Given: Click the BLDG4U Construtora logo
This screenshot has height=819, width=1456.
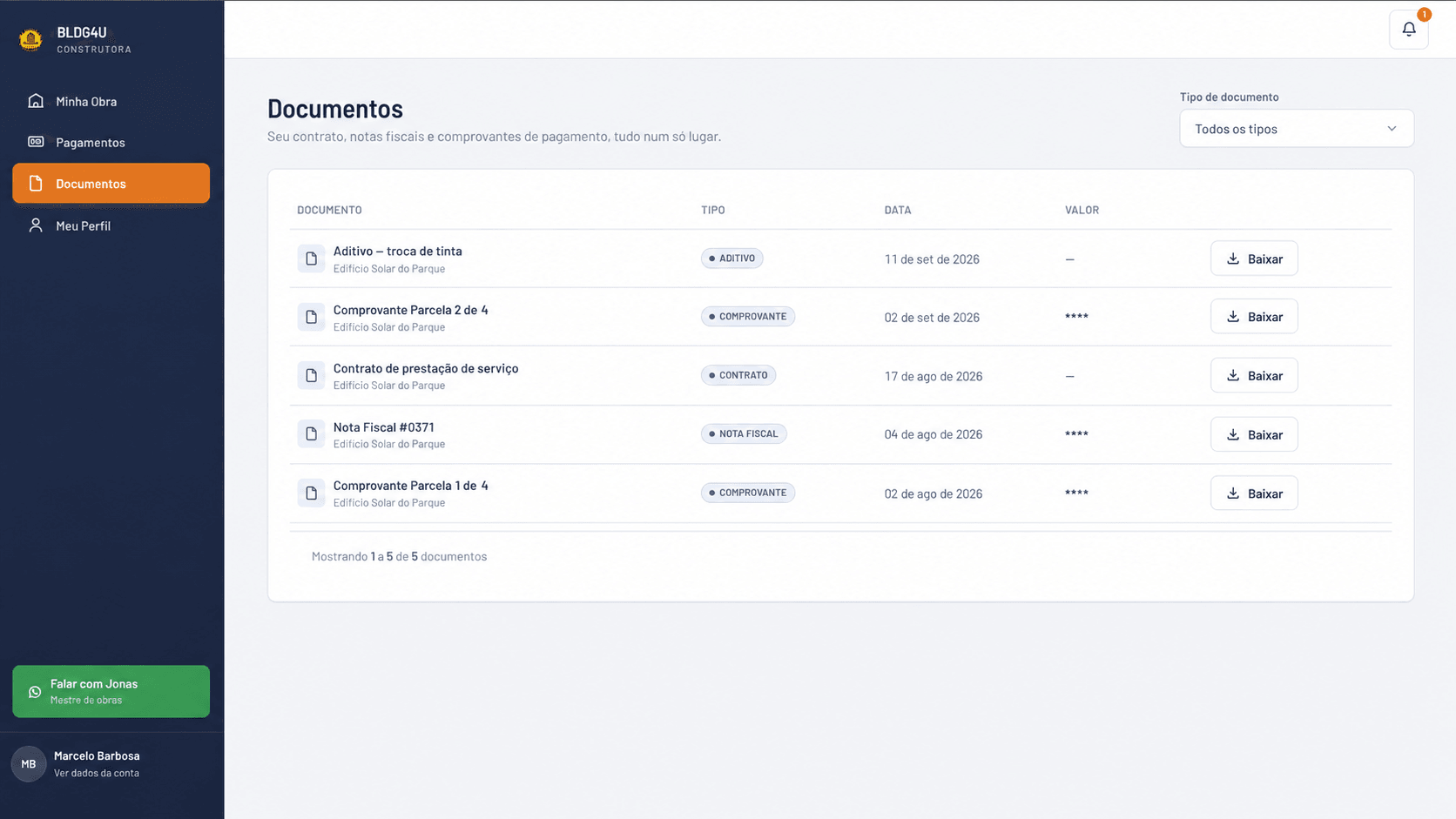Looking at the screenshot, I should (x=30, y=39).
